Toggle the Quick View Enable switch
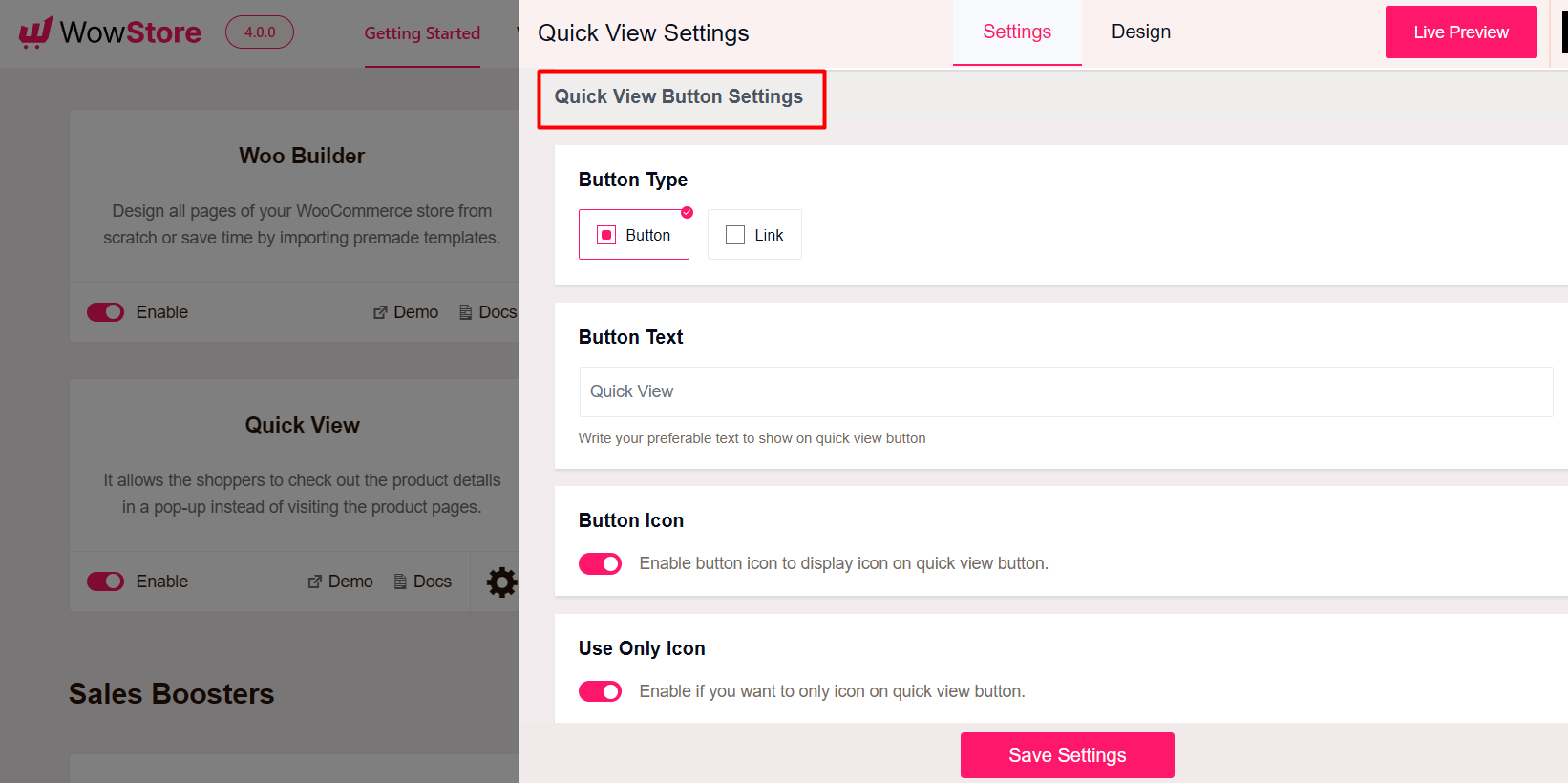1568x783 pixels. click(x=105, y=582)
